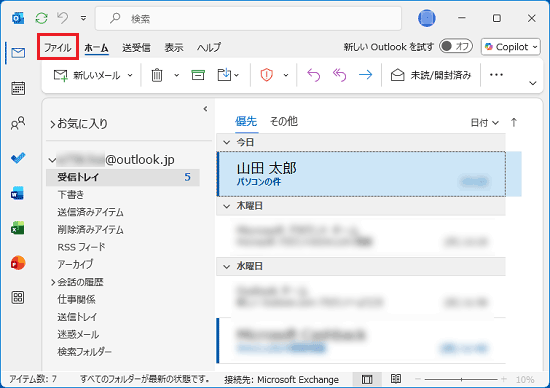Screen dimensions: 550x388
Task: Expand the お気に入り favorites section
Action: pyautogui.click(x=52, y=124)
